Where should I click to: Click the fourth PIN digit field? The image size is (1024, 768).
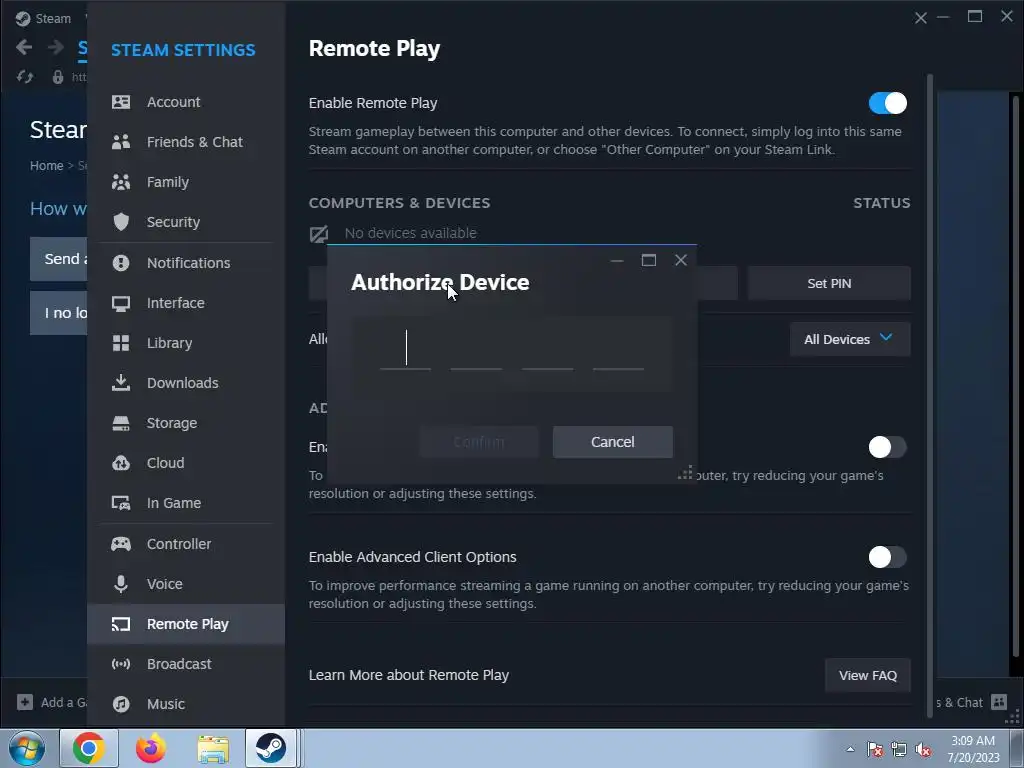(x=618, y=349)
